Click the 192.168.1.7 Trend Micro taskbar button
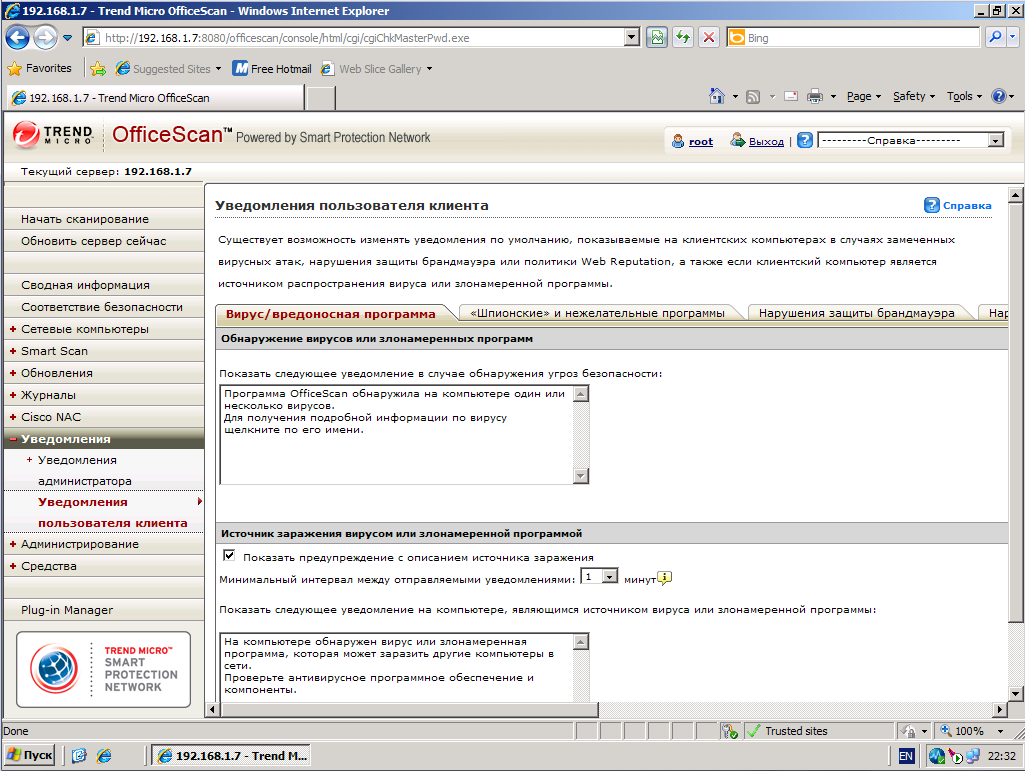The width and height of the screenshot is (1025, 771). [231, 756]
